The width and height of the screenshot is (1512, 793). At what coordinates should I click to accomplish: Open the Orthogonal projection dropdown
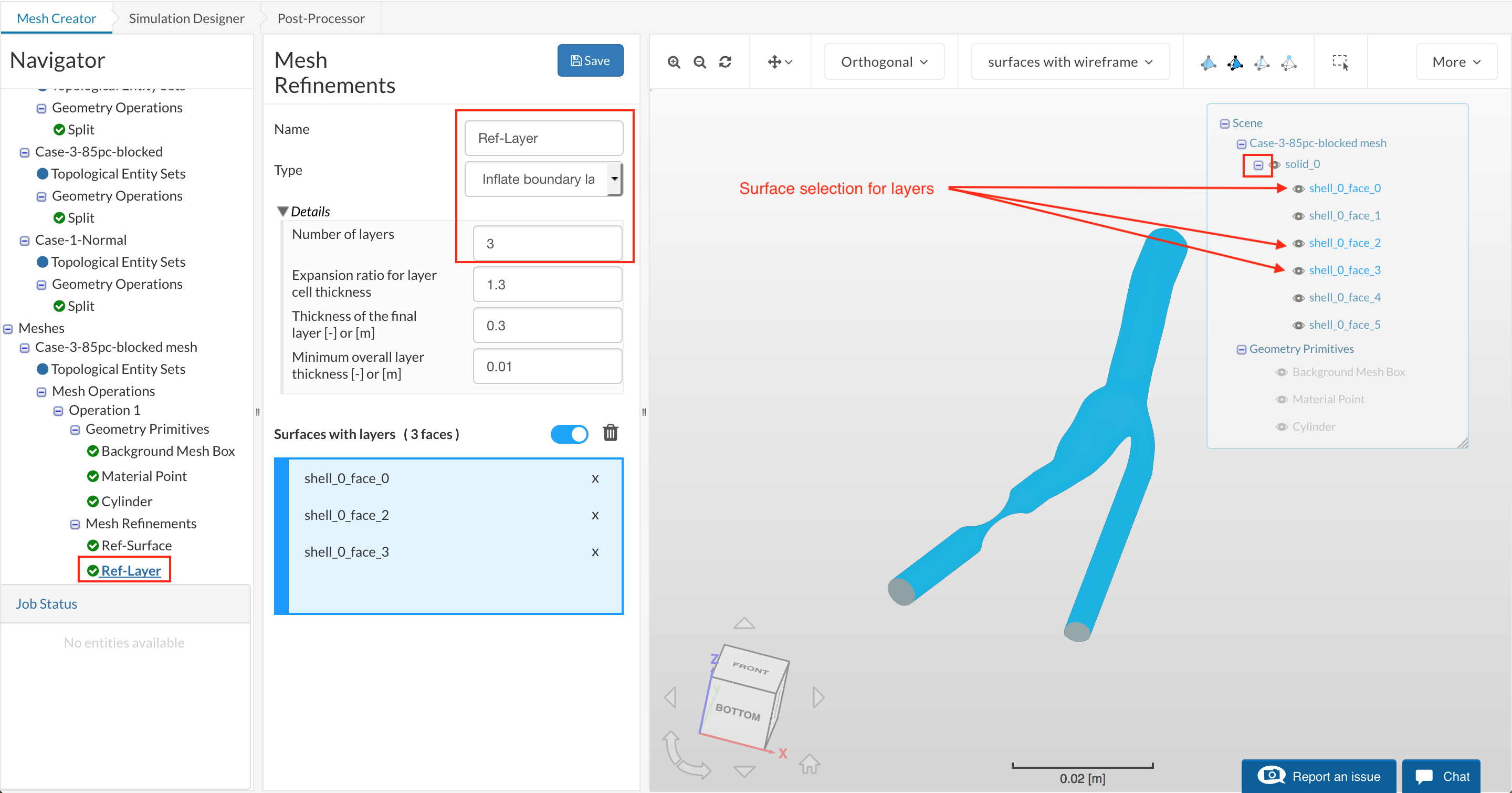tap(884, 62)
